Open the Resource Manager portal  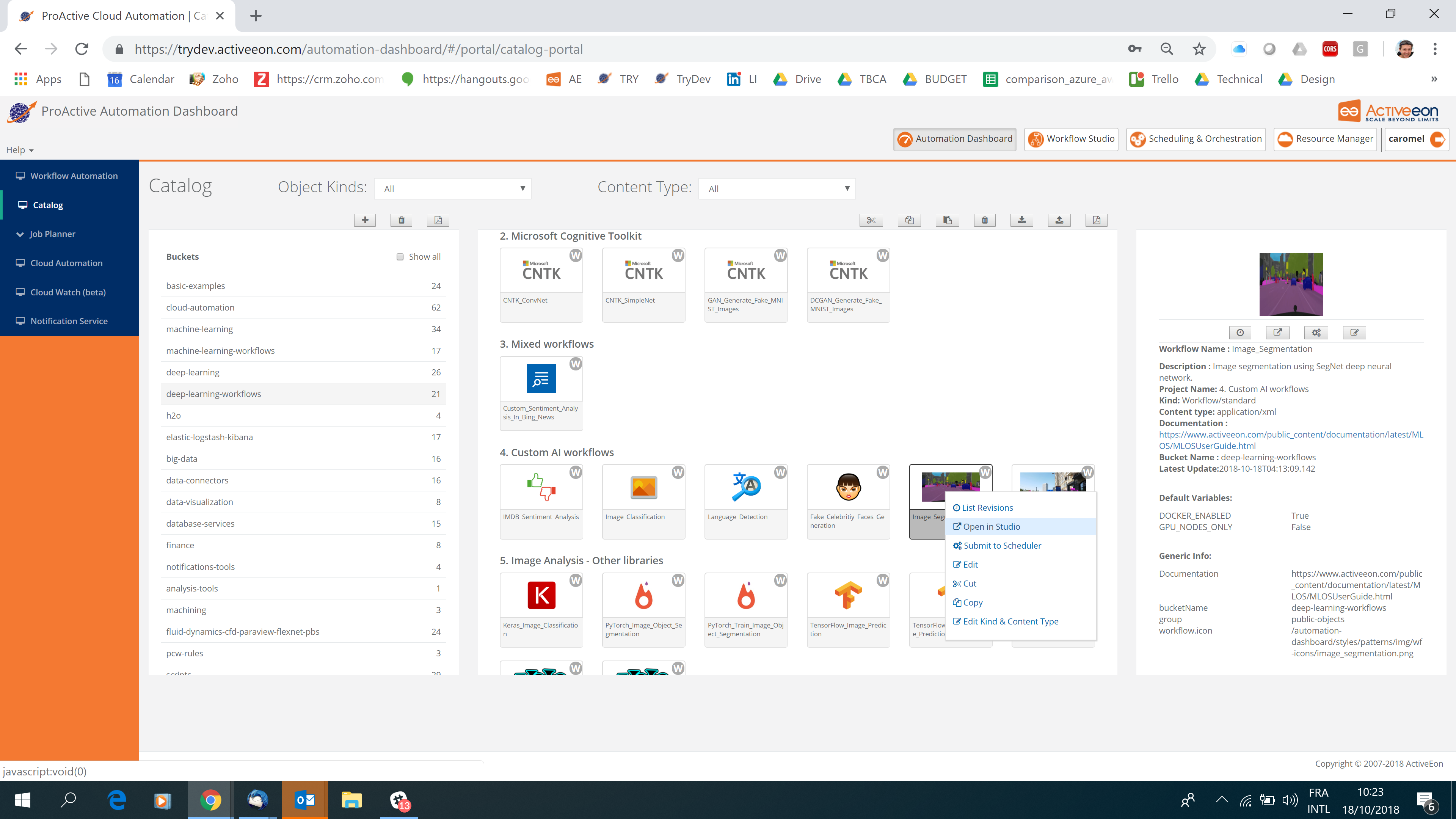(x=1325, y=139)
